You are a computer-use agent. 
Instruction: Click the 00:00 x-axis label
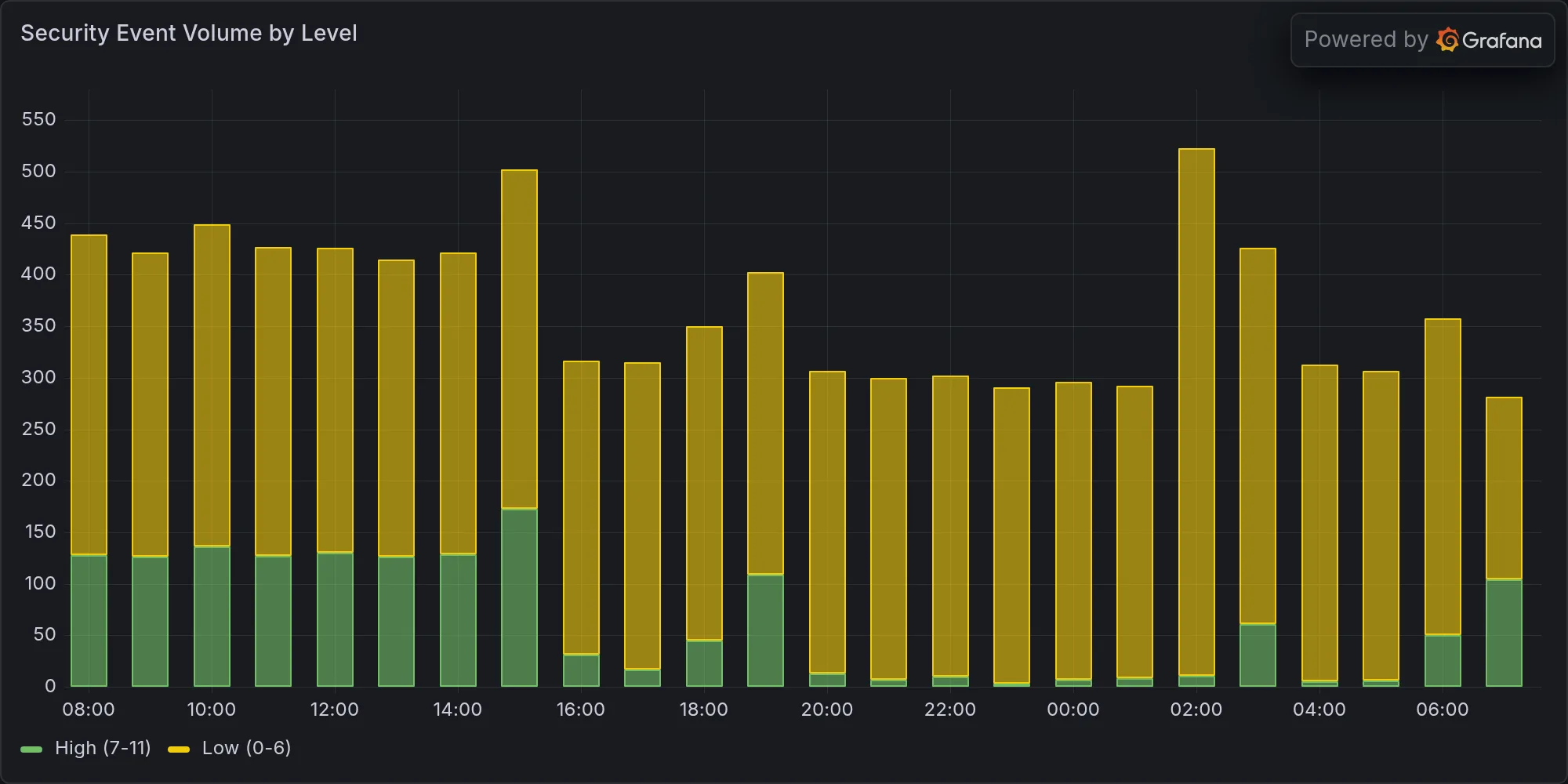point(1073,710)
